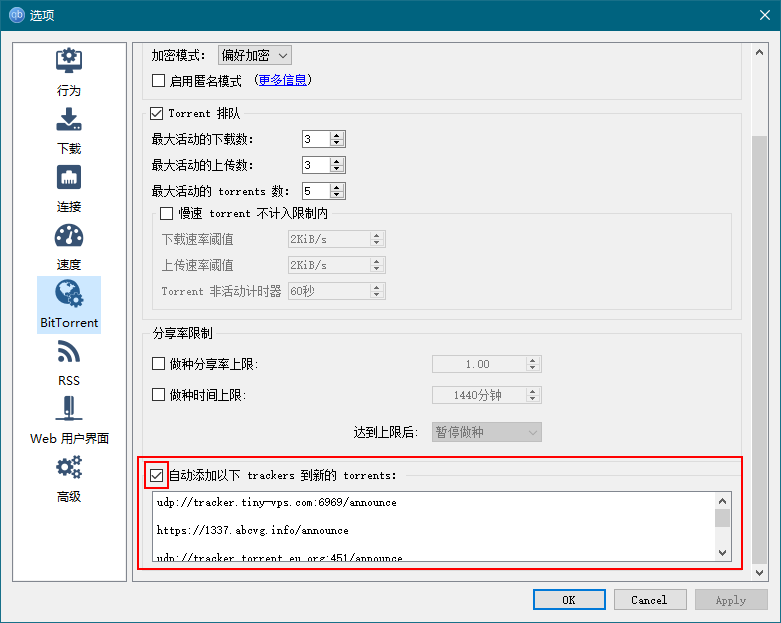The height and width of the screenshot is (623, 781).
Task: Open 达到上限后 dropdown 暂停做种
Action: (487, 432)
